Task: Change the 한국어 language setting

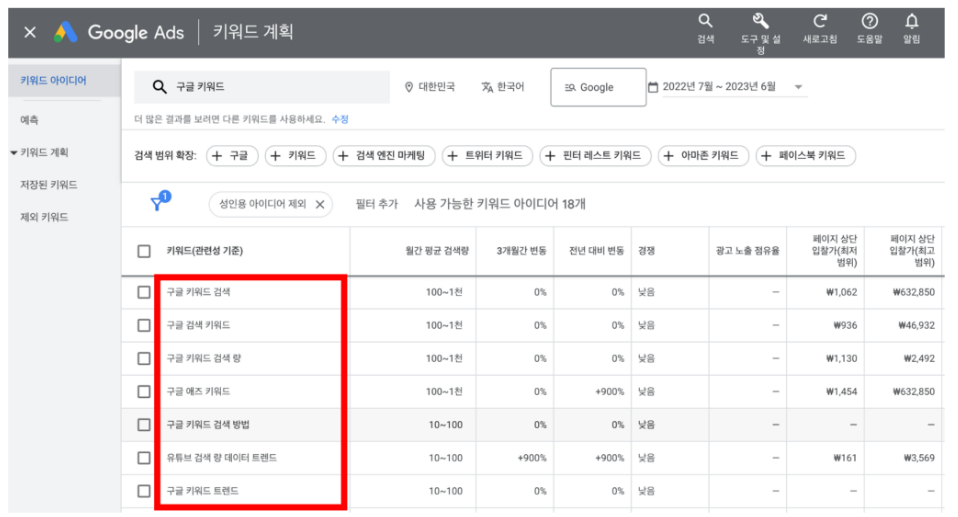Action: coord(502,87)
